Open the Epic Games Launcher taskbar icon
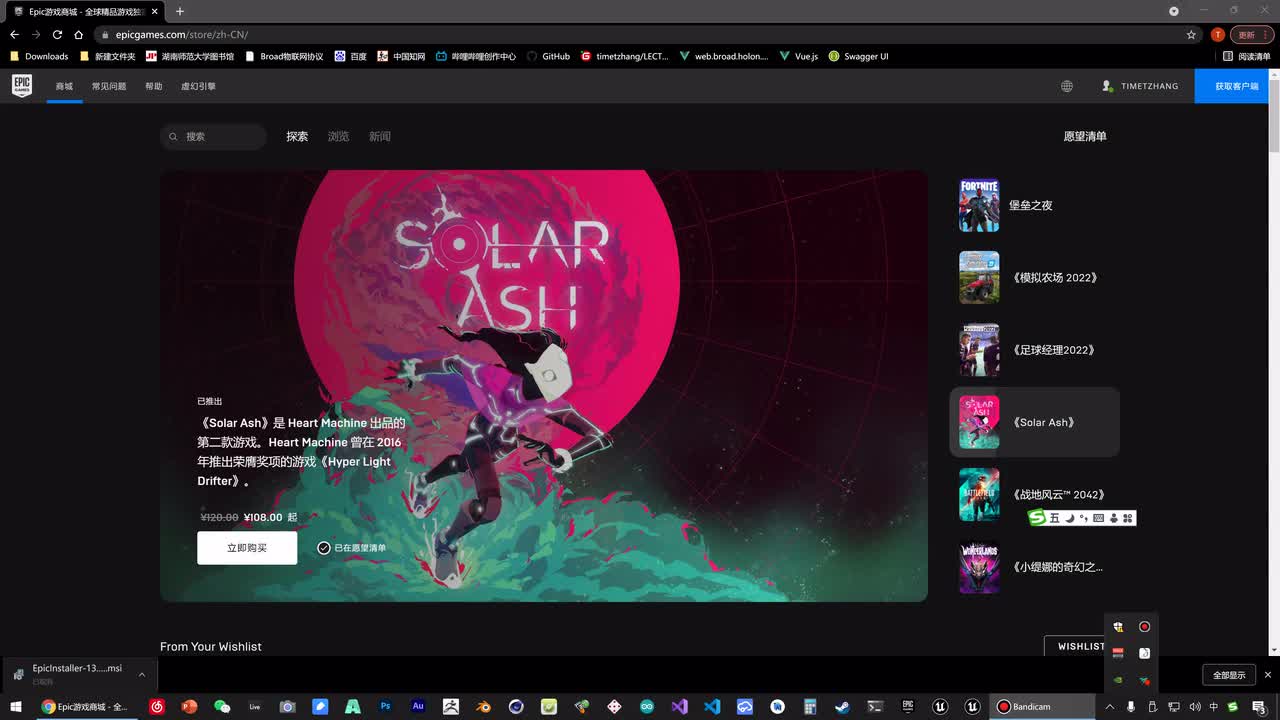The image size is (1280, 720). point(908,706)
